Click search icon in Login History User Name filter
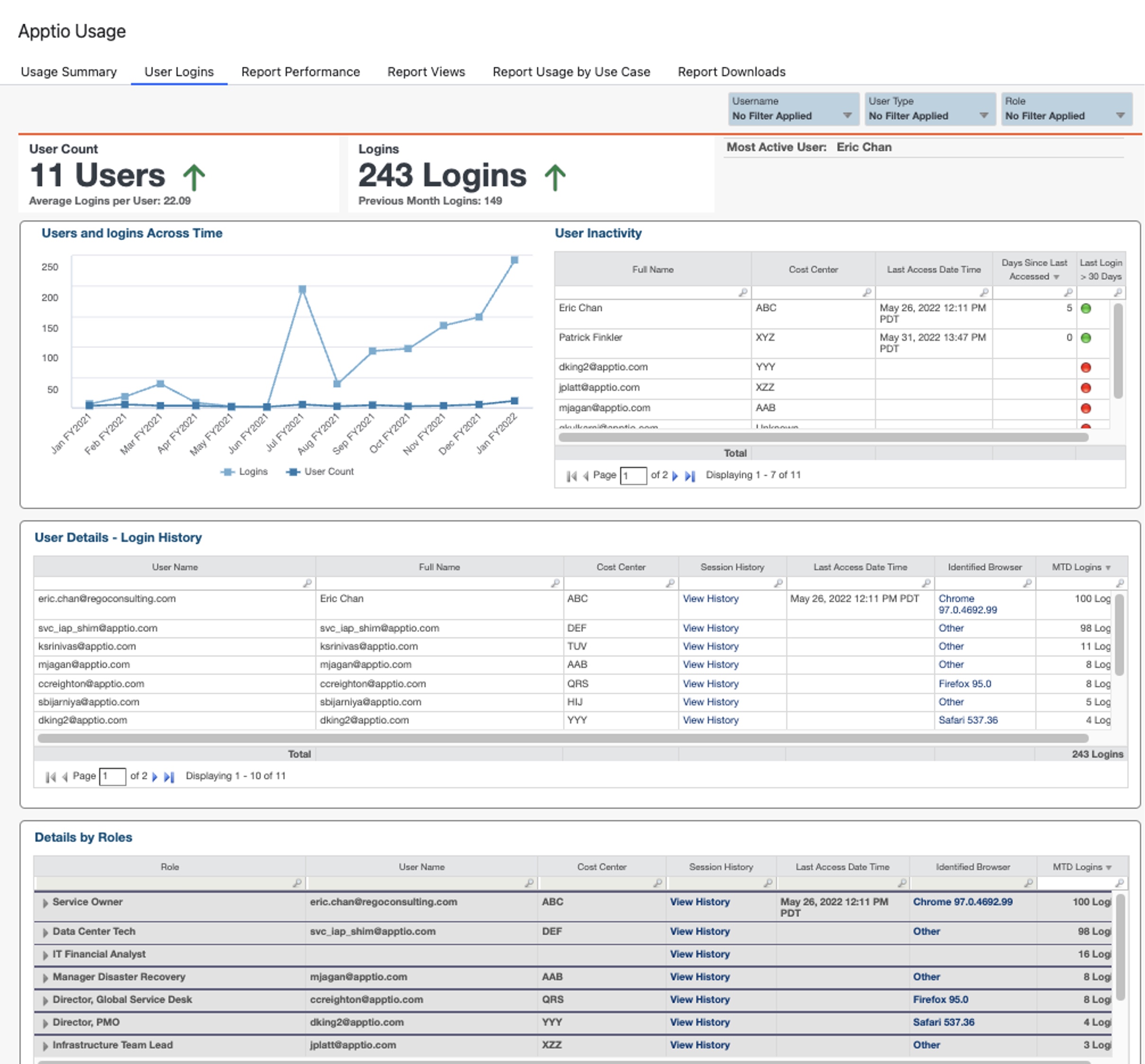This screenshot has height=1064, width=1145. coord(308,583)
